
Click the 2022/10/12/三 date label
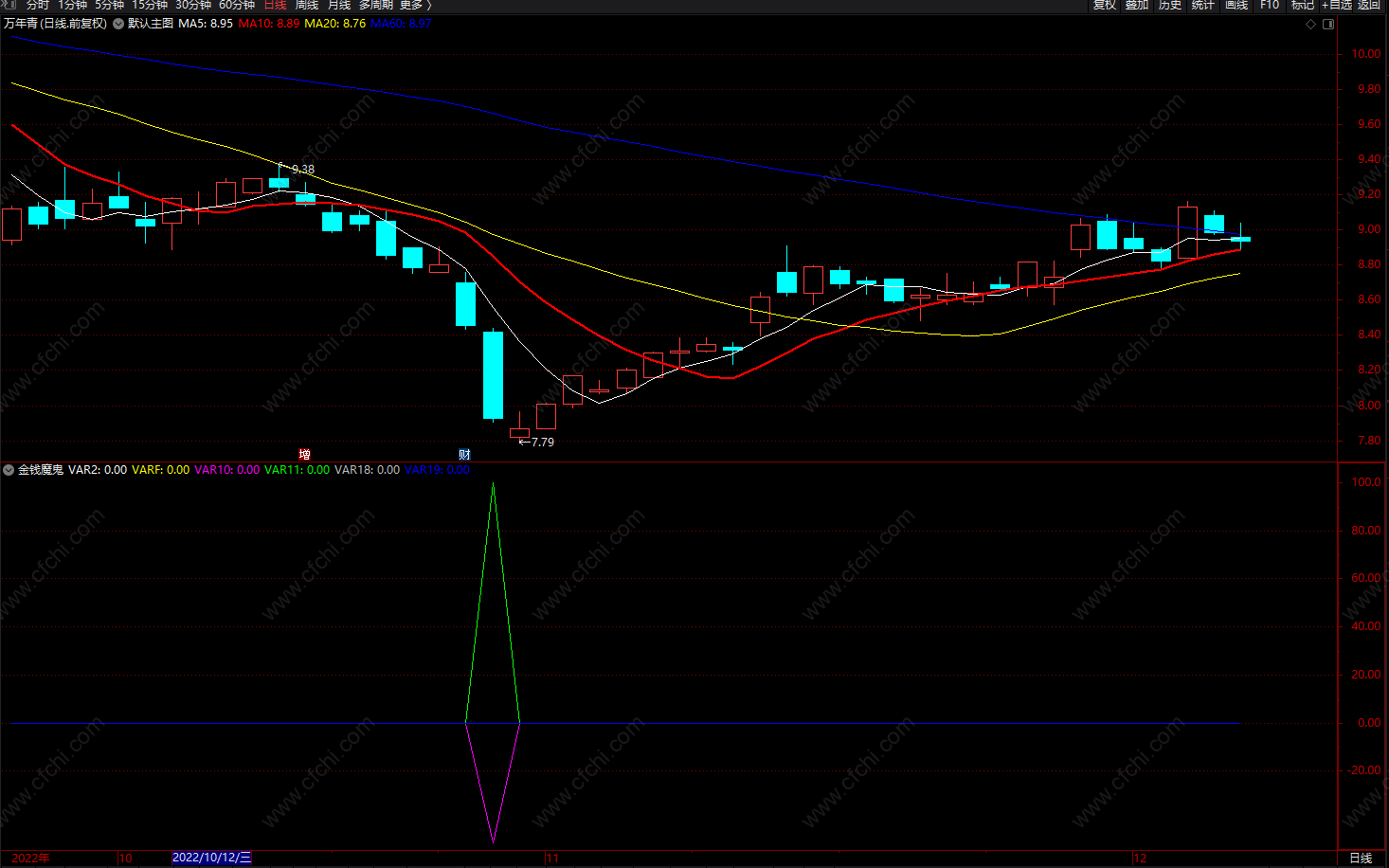pyautogui.click(x=211, y=858)
